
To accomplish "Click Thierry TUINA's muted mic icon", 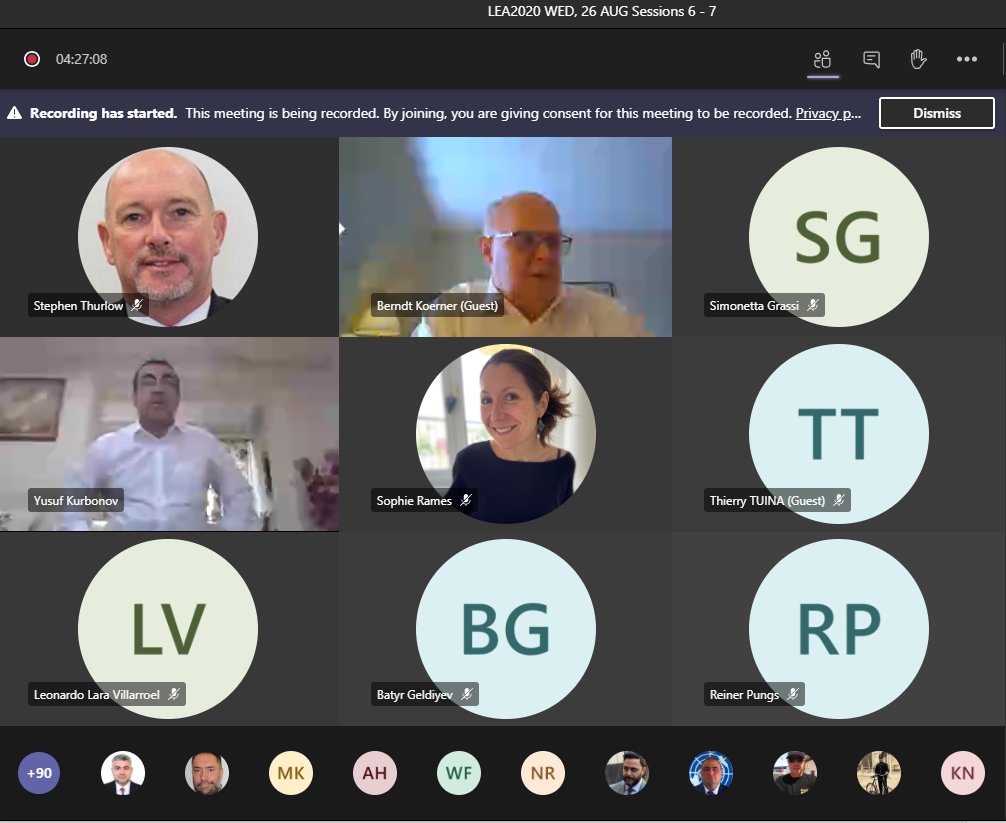I will point(839,500).
